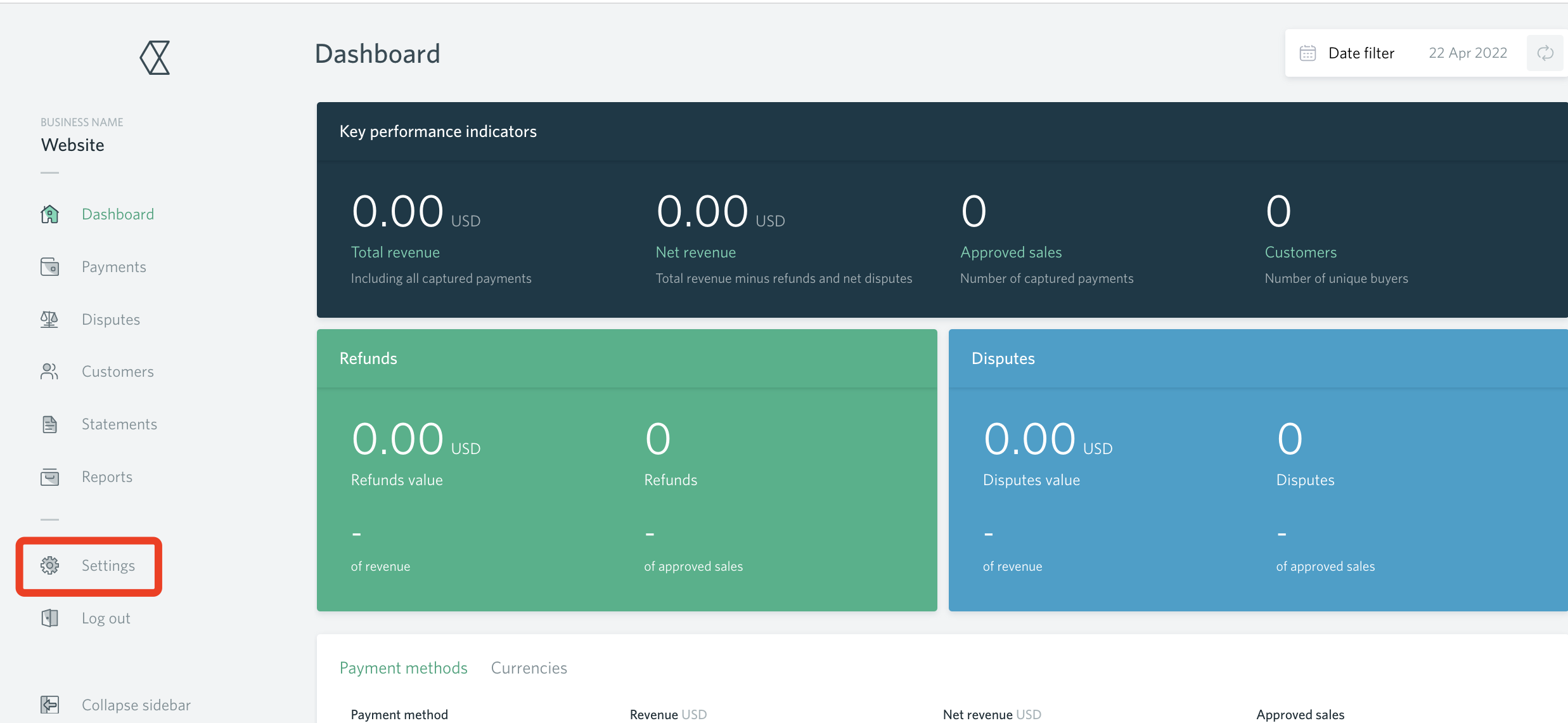1568x723 pixels.
Task: Click the Reports archive icon
Action: click(x=49, y=477)
